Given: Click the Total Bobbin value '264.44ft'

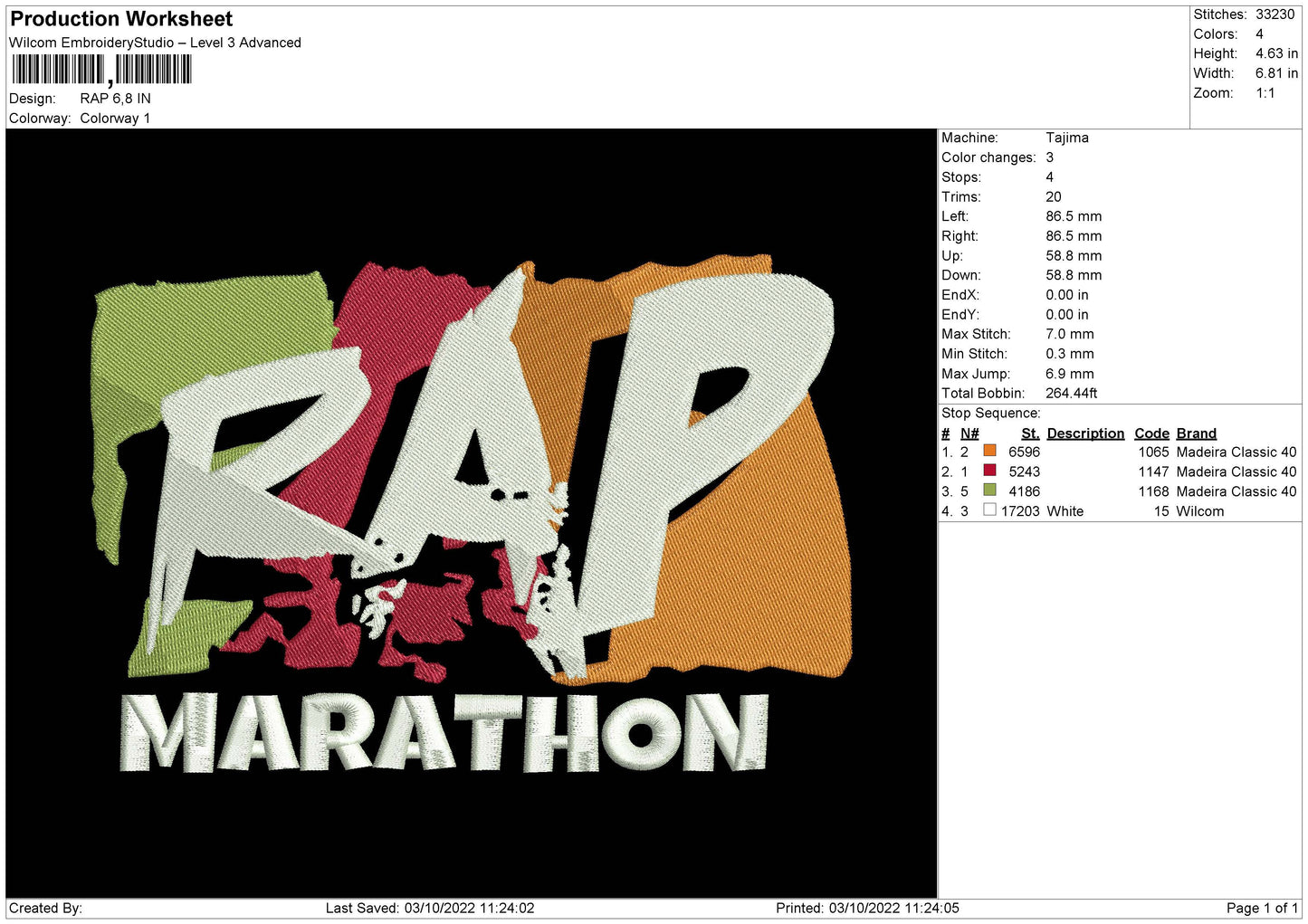Looking at the screenshot, I should click(x=1072, y=394).
